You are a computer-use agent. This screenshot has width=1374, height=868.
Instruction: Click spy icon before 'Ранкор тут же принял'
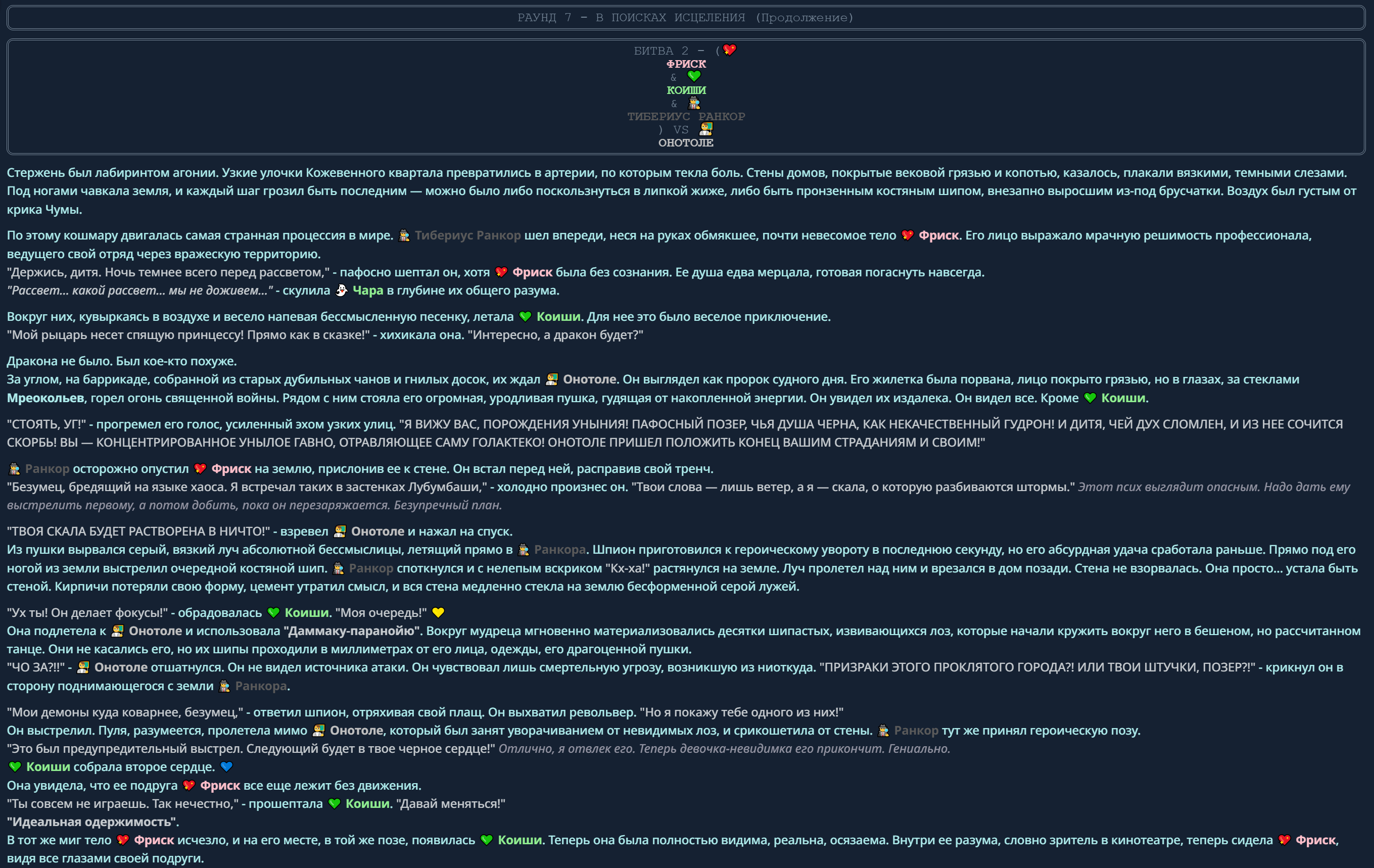point(883,731)
